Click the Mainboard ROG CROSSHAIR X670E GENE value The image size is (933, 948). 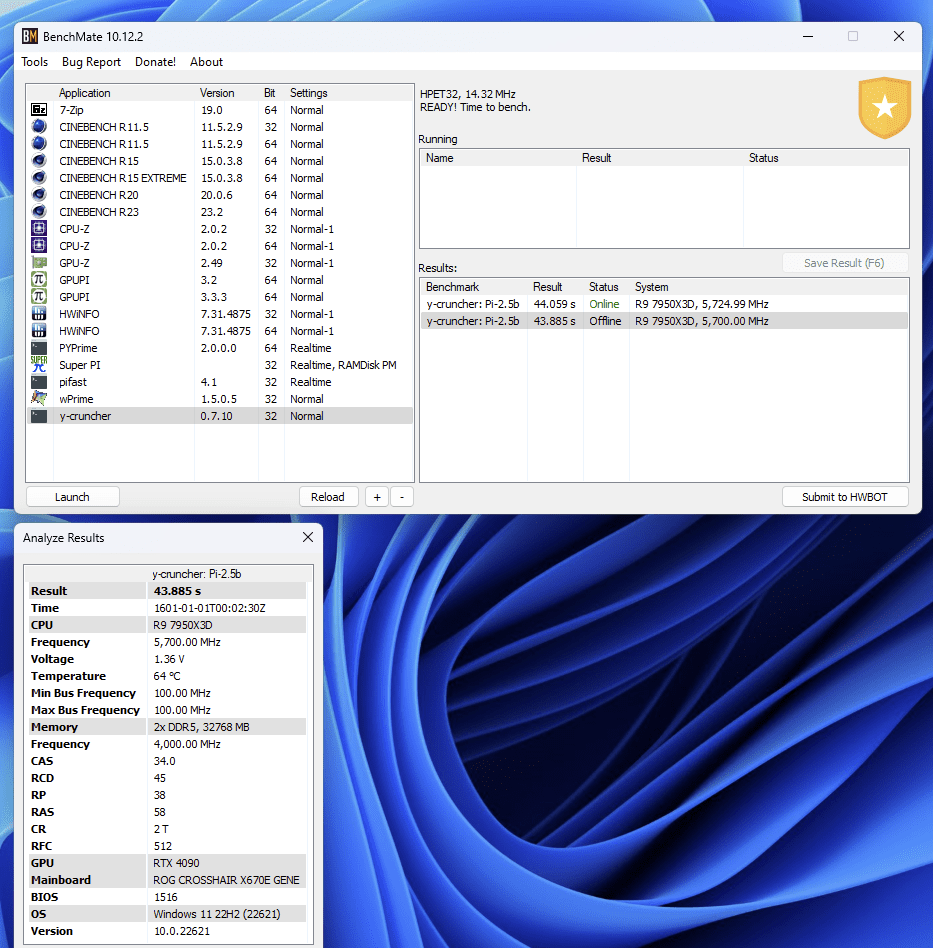click(x=226, y=880)
